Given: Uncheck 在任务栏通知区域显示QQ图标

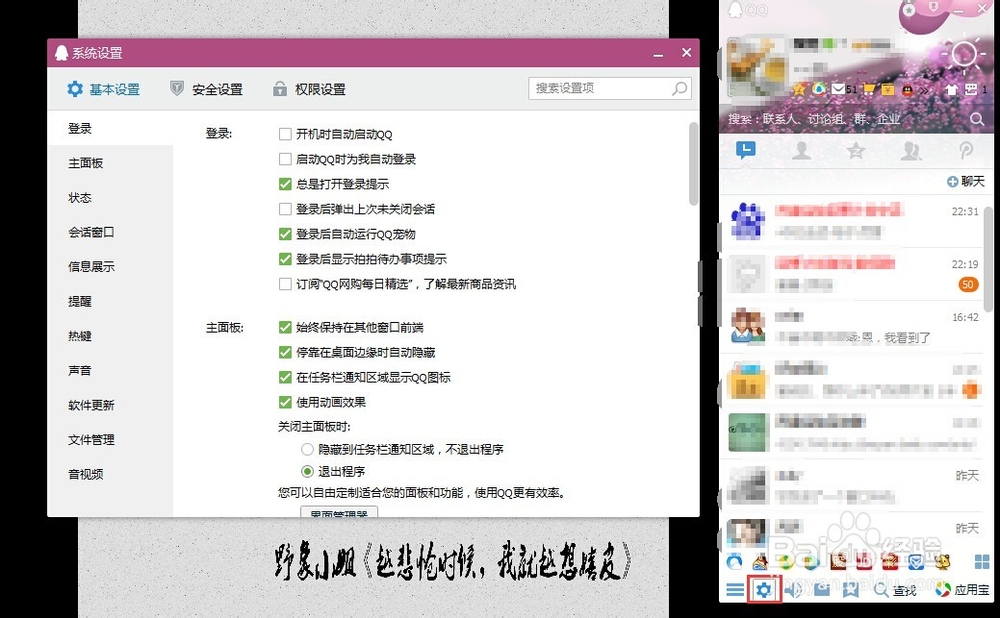Looking at the screenshot, I should [285, 377].
